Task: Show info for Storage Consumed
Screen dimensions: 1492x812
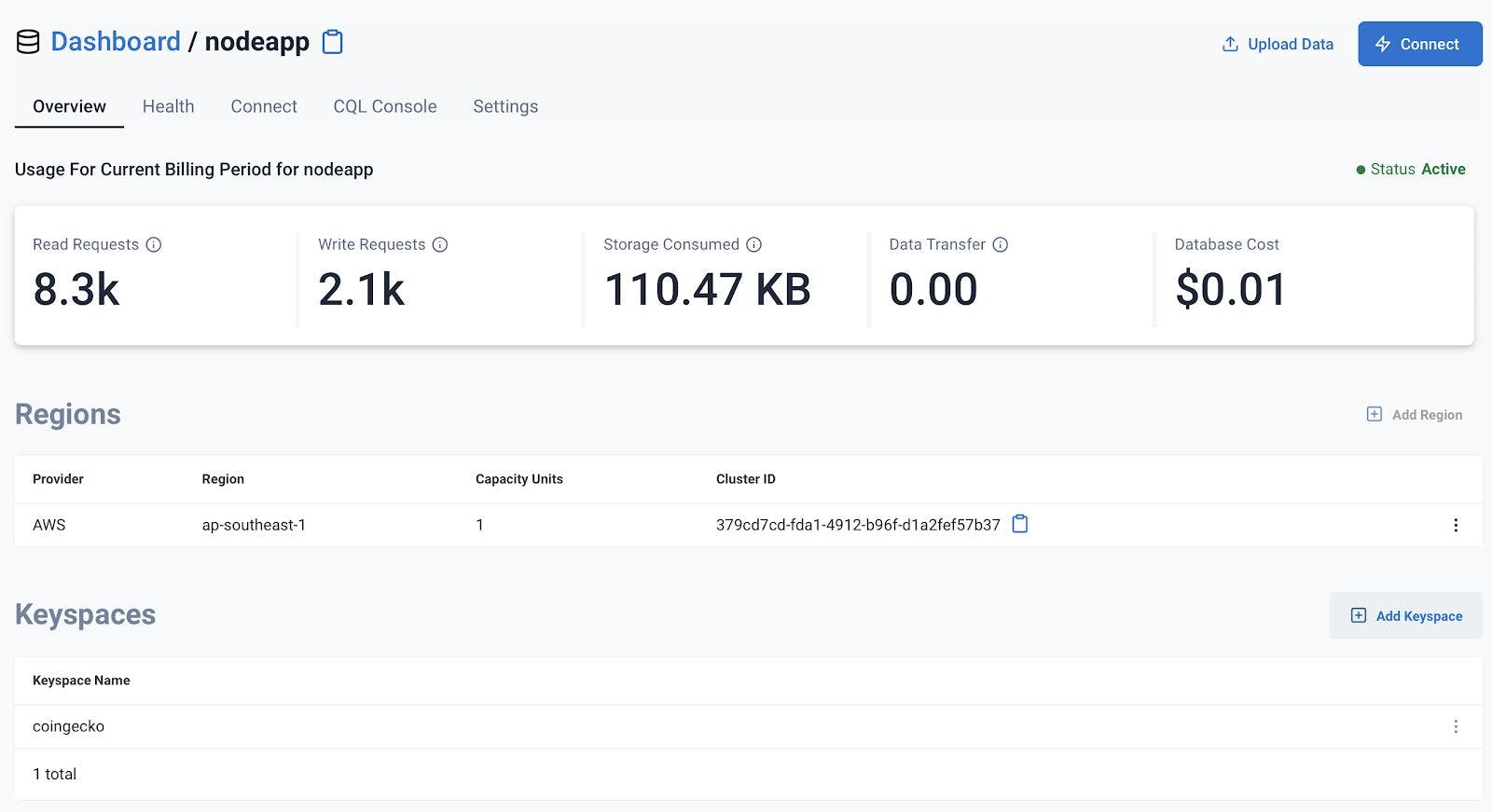Action: pos(754,244)
